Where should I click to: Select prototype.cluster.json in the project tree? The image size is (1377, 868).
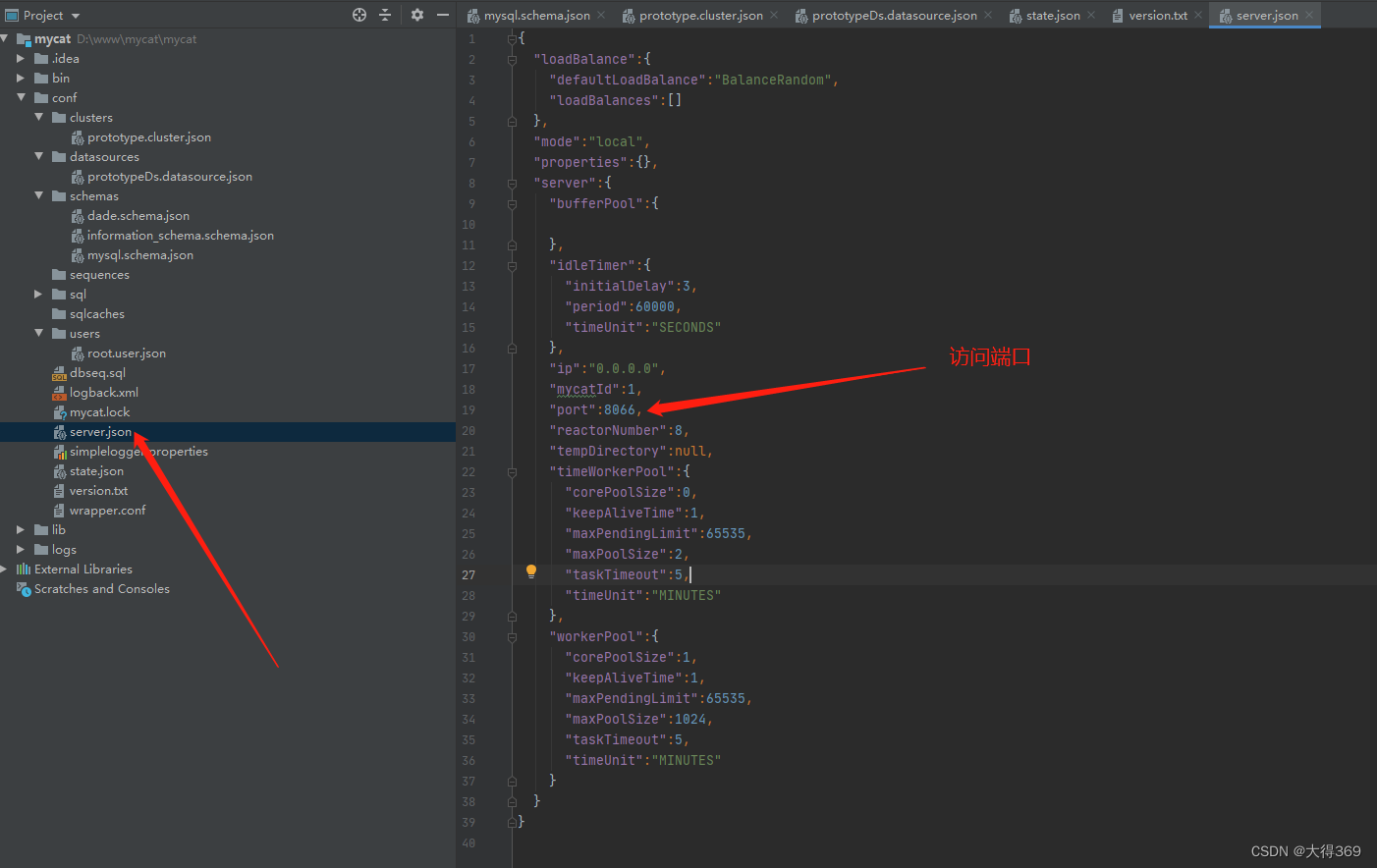point(149,137)
